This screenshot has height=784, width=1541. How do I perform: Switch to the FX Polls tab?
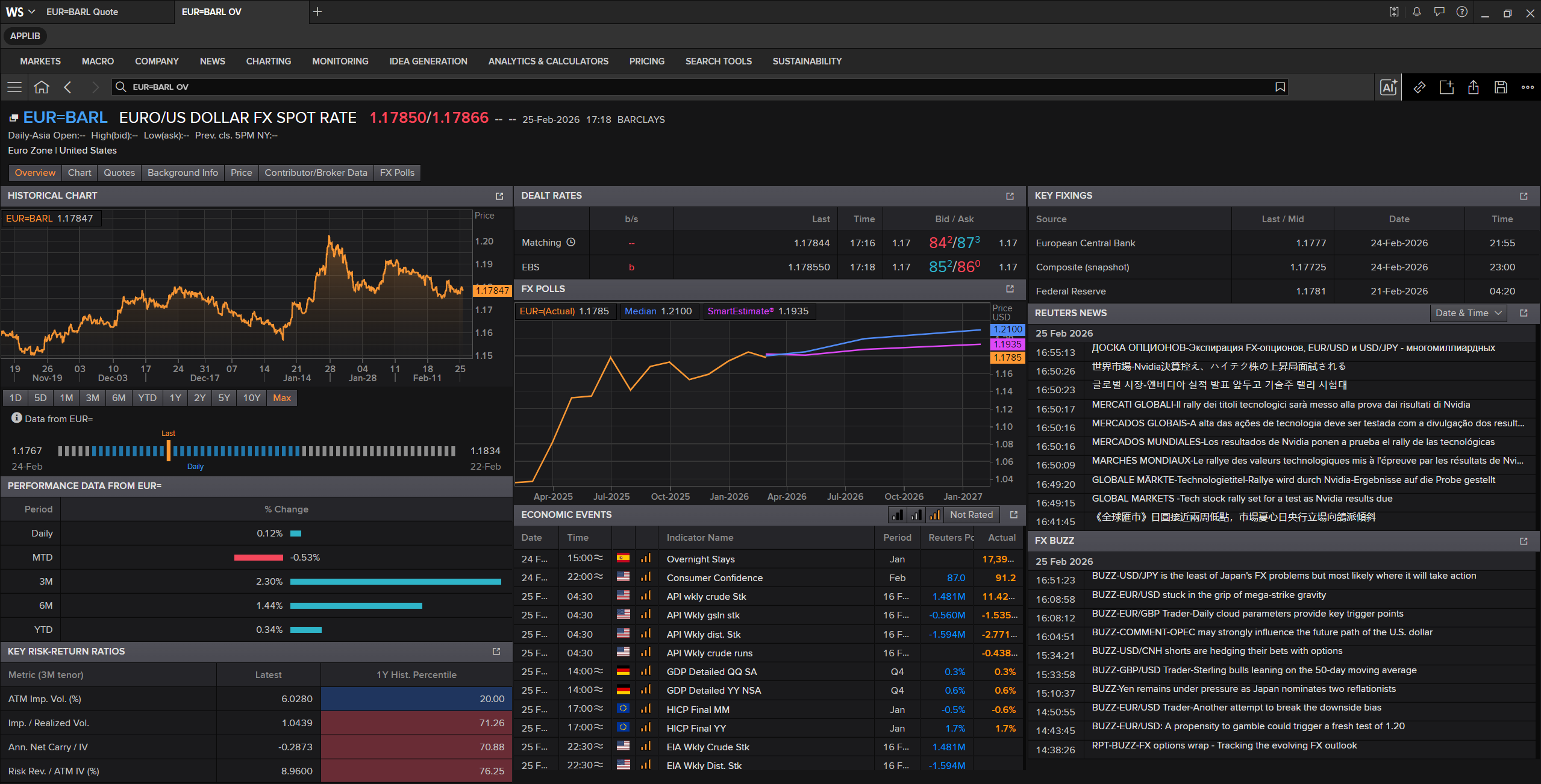[x=397, y=173]
